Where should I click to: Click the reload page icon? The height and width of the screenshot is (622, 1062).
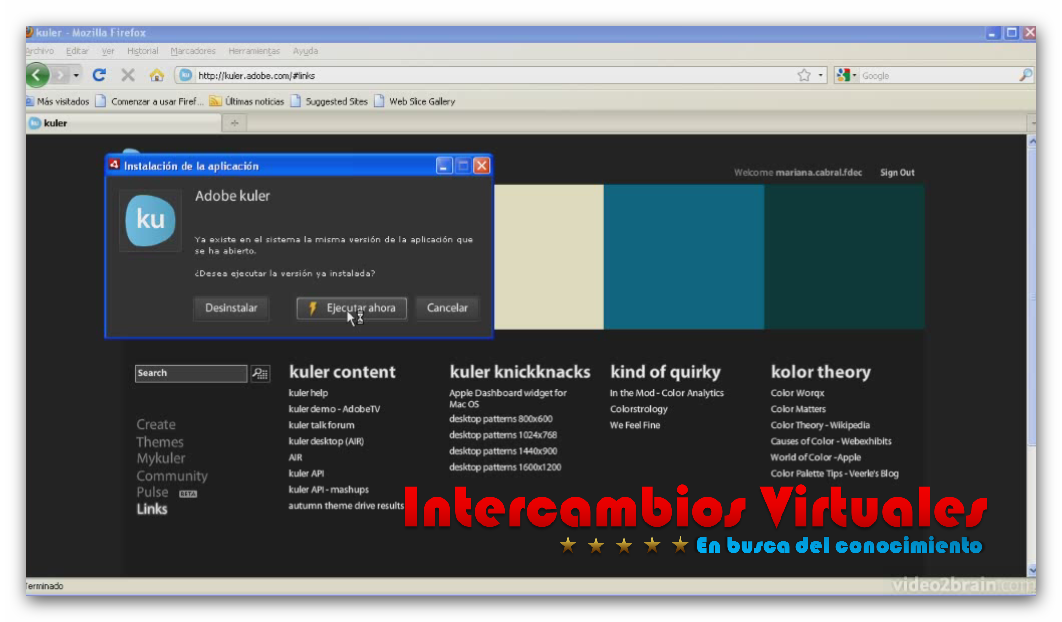[x=99, y=75]
